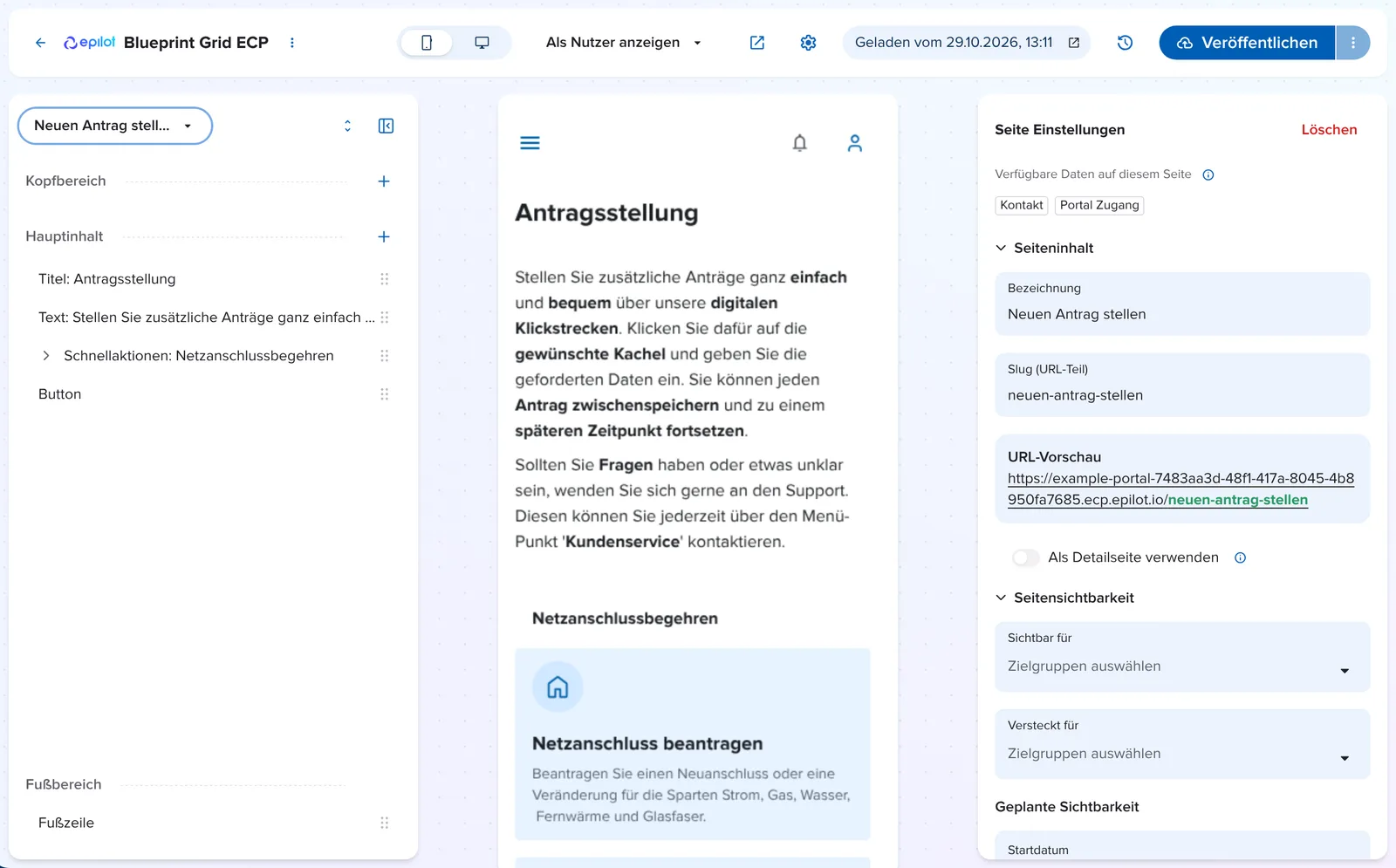1396x868 pixels.
Task: Click drag handle of Titel: Antragsstellung
Action: coord(385,279)
